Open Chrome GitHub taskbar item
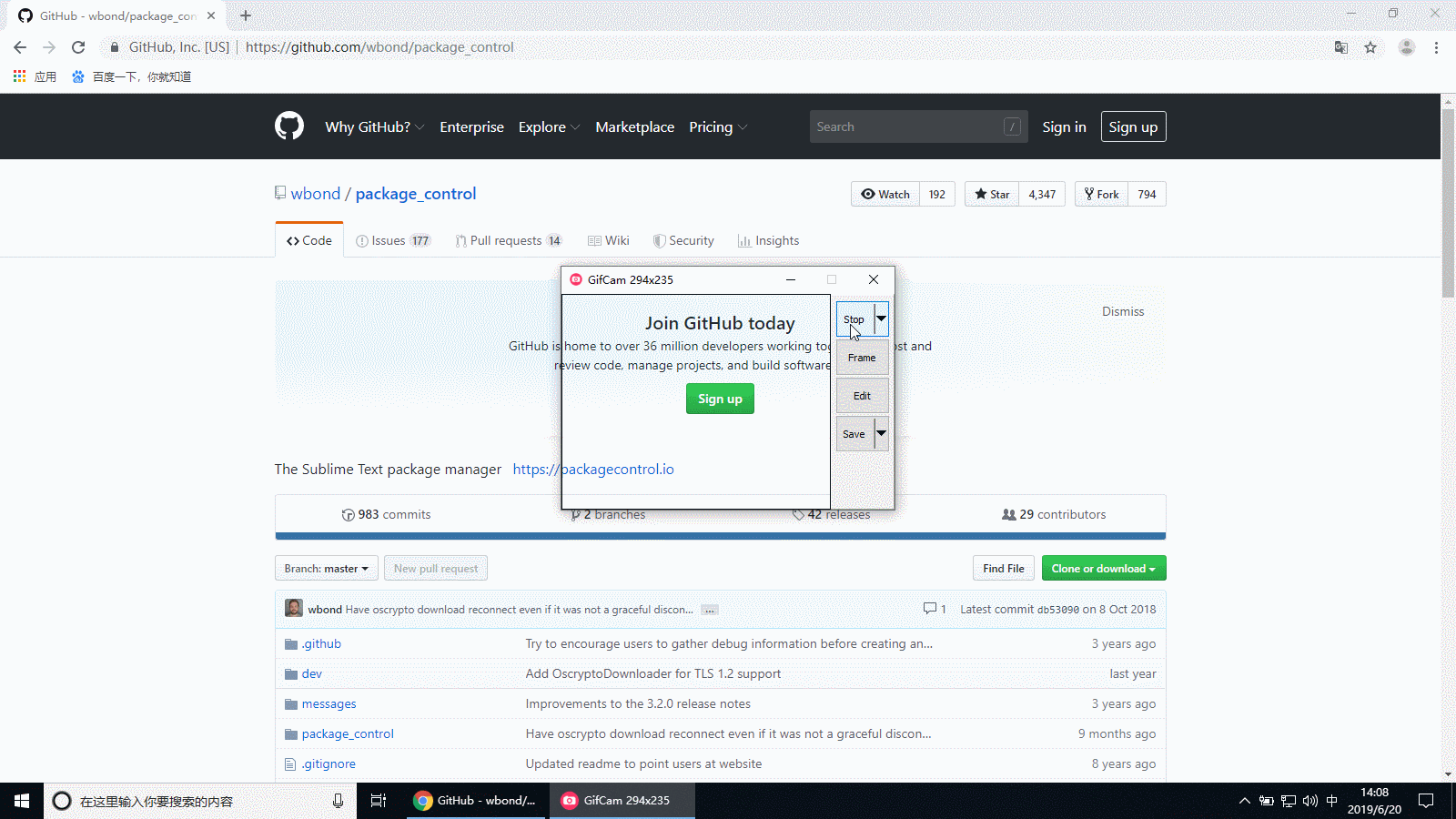Image resolution: width=1456 pixels, height=819 pixels. 474,801
